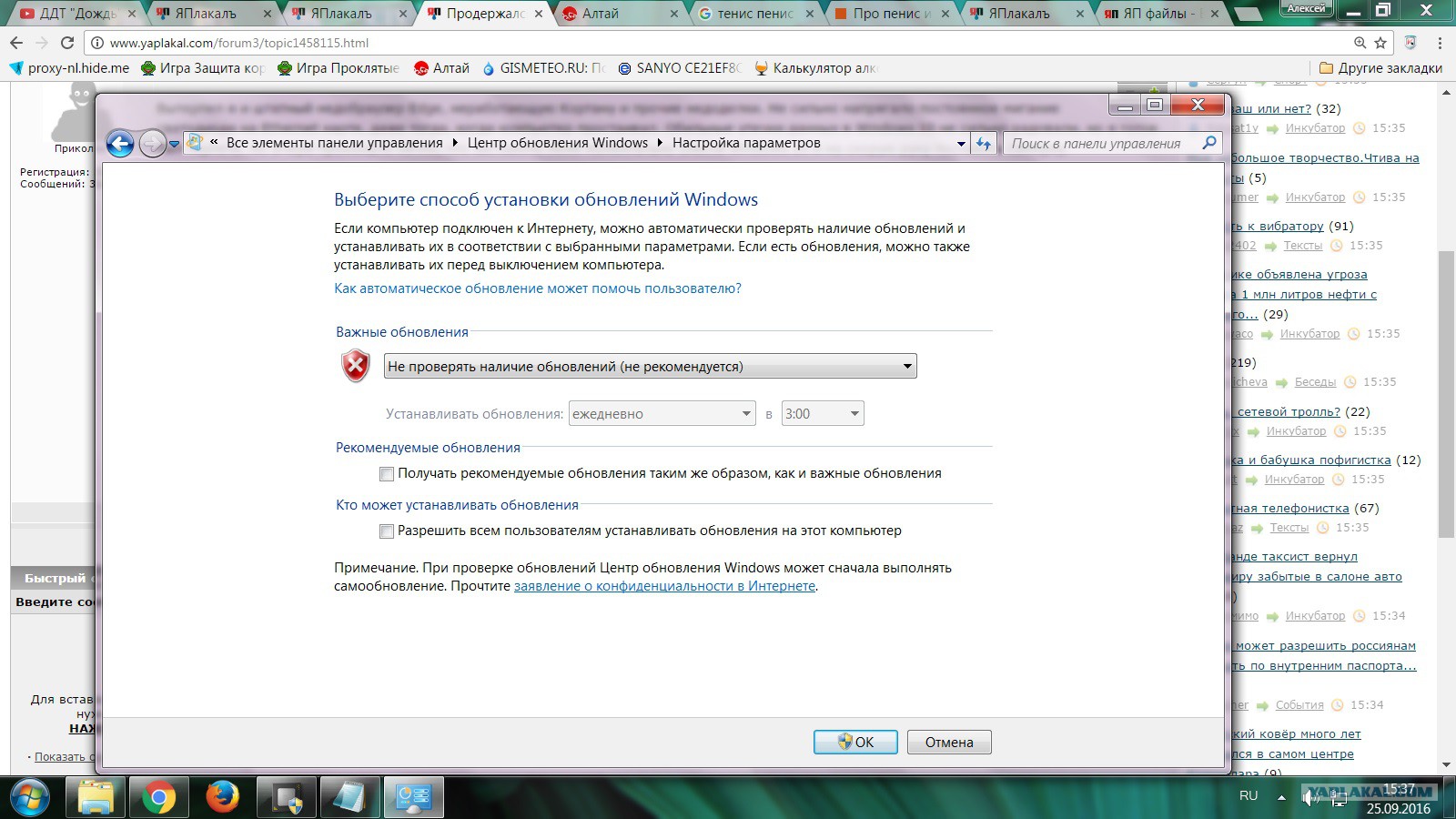Open the Алексей profile button in Chrome
1456x819 pixels.
tap(1307, 8)
